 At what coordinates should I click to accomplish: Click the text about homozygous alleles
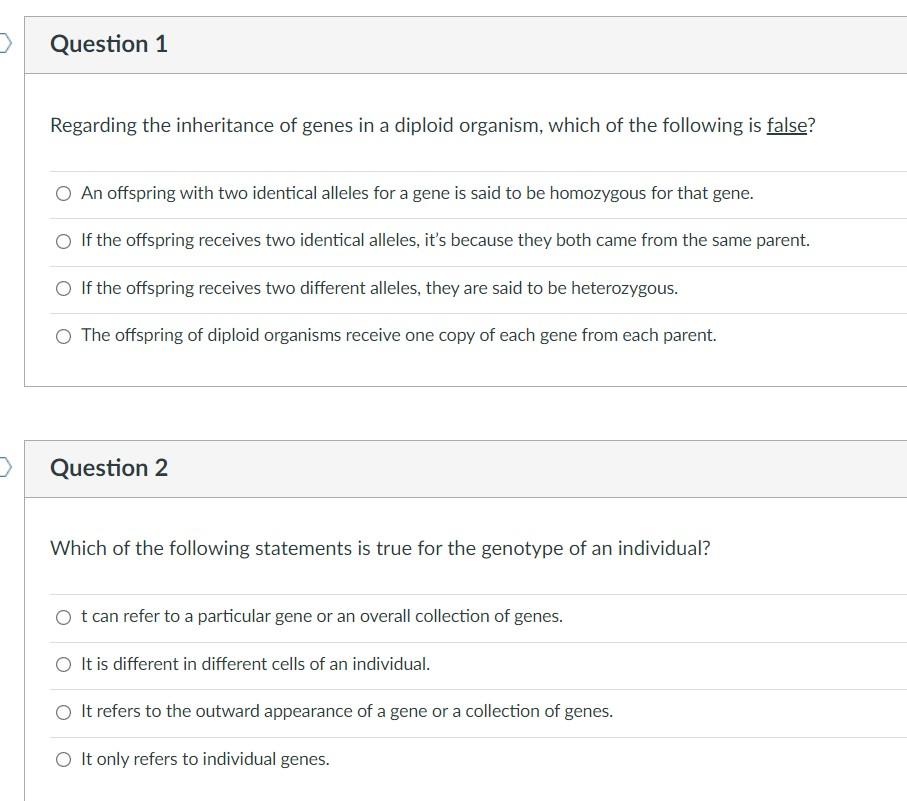click(x=417, y=193)
